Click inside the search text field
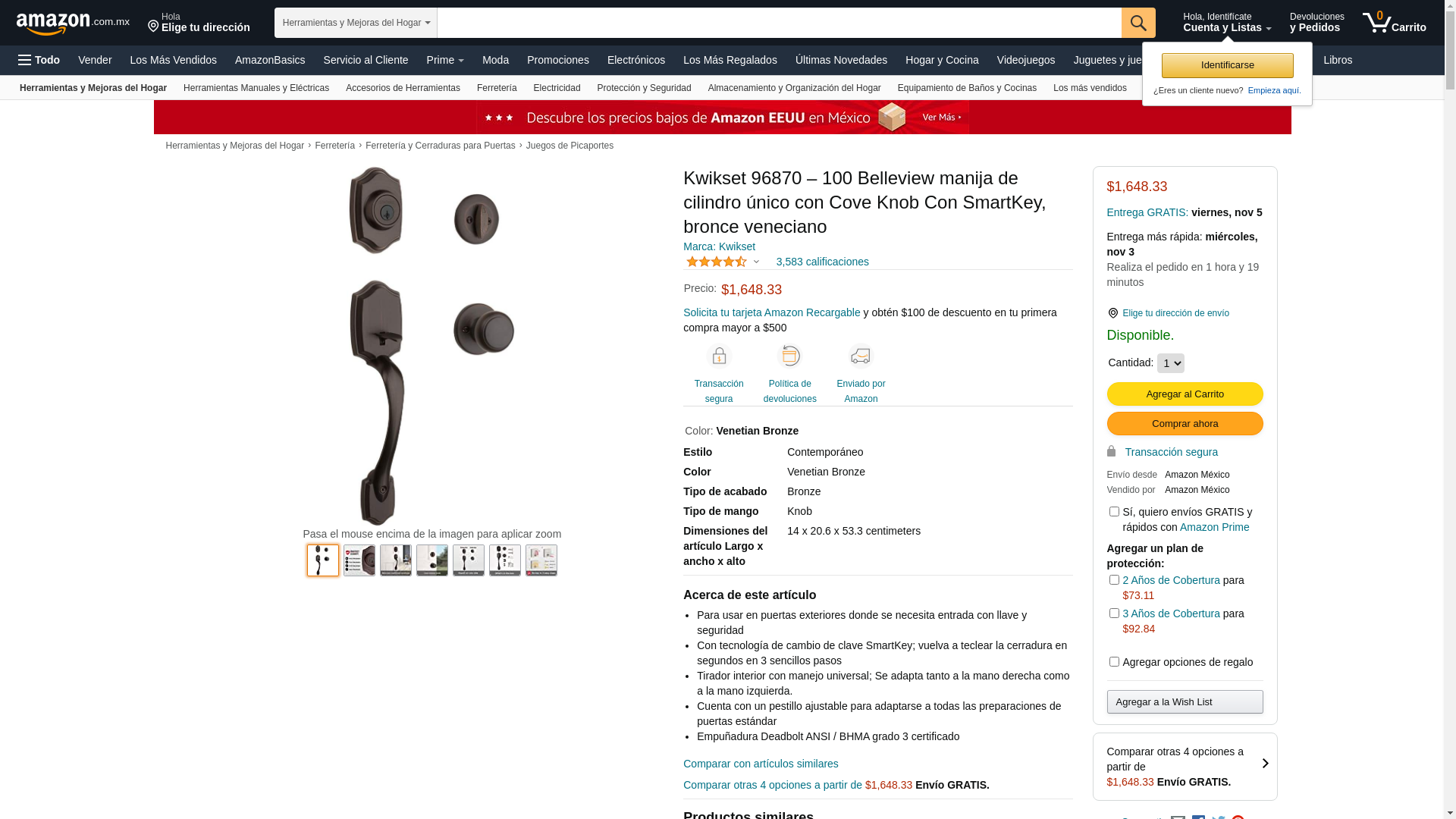1456x819 pixels. [780, 23]
